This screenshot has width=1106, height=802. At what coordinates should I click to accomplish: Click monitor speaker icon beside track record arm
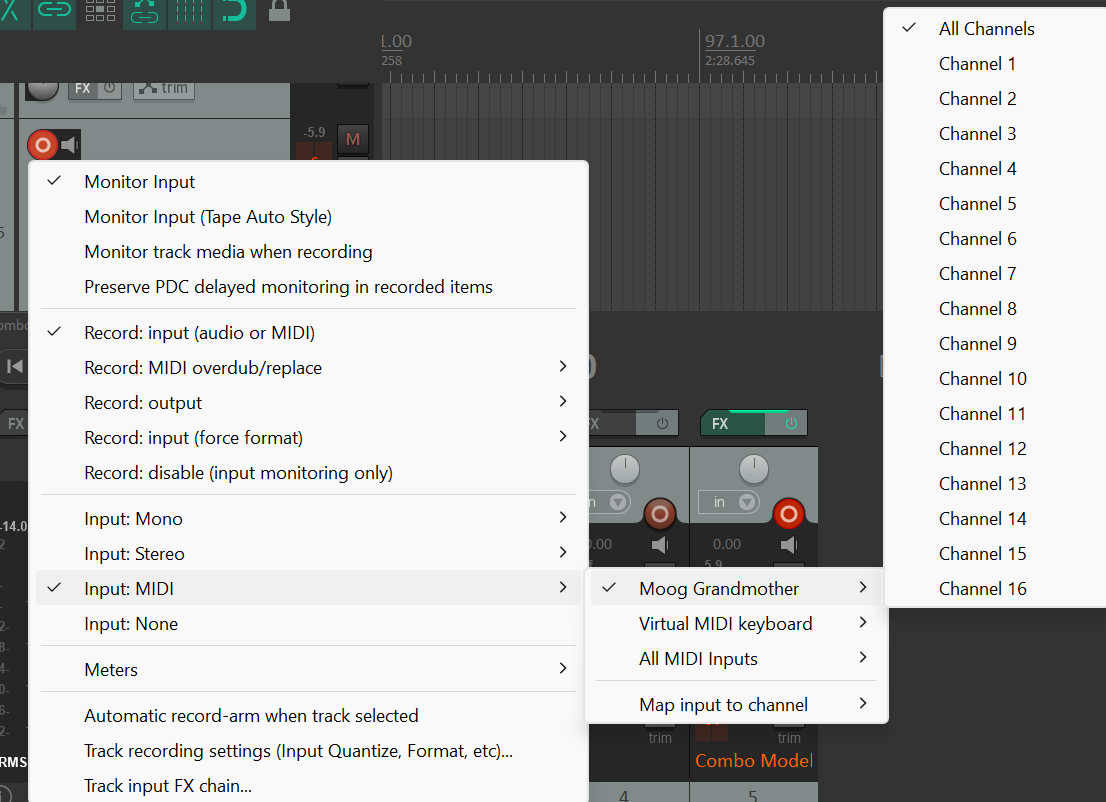(x=70, y=145)
